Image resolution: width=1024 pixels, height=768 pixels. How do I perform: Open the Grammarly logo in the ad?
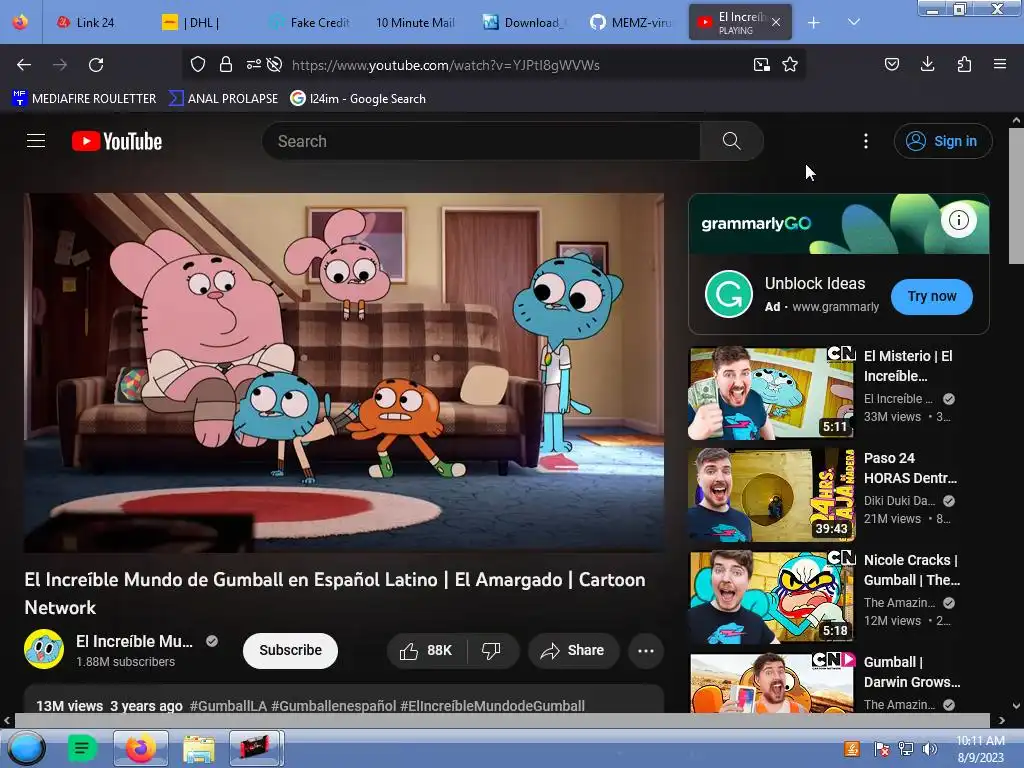tap(729, 294)
